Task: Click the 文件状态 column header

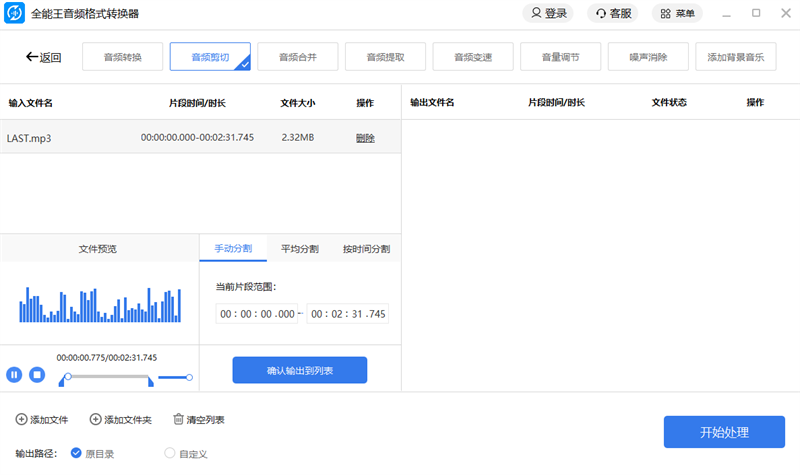Action: (x=669, y=103)
